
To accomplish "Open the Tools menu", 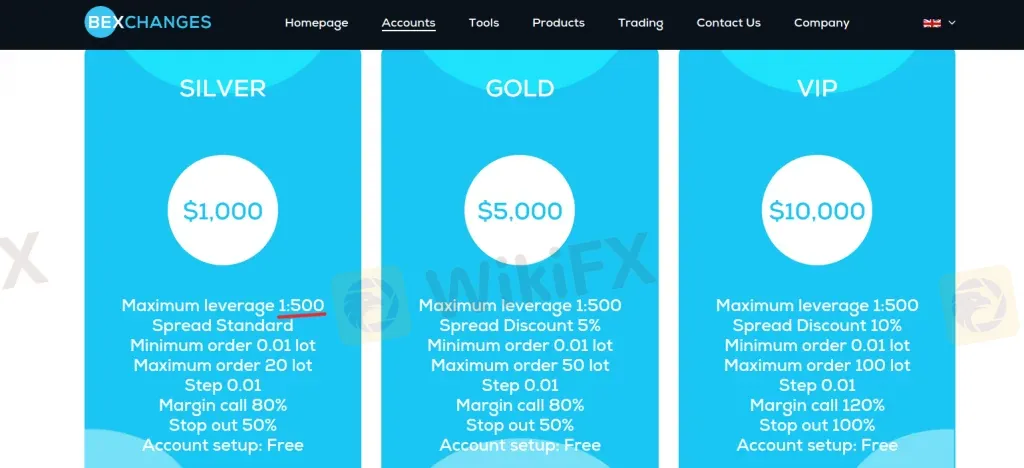I will coord(484,23).
